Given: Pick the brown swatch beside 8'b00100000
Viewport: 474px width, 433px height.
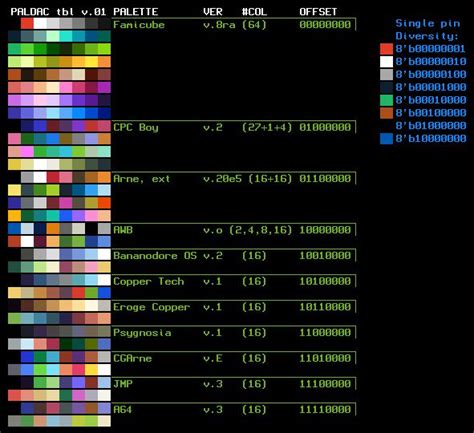Looking at the screenshot, I should pos(386,113).
